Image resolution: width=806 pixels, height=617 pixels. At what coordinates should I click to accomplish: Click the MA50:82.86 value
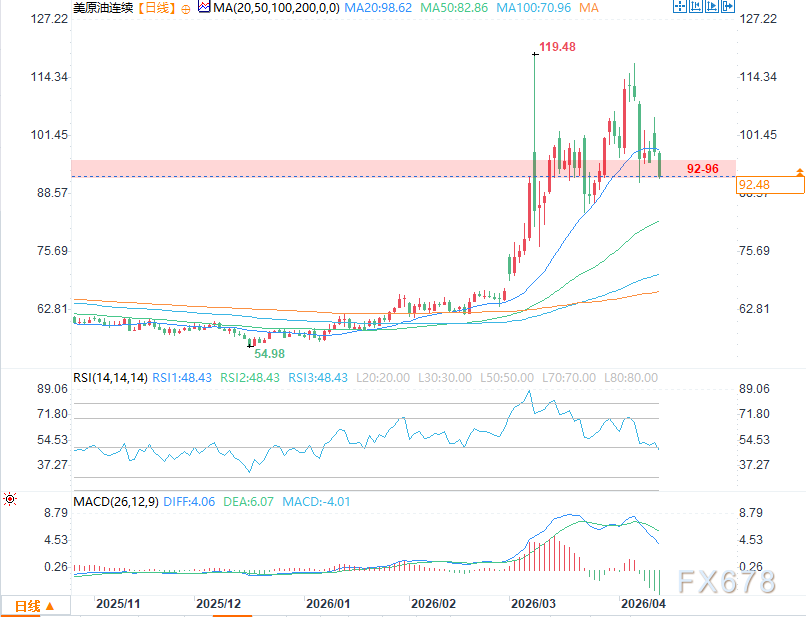[454, 8]
